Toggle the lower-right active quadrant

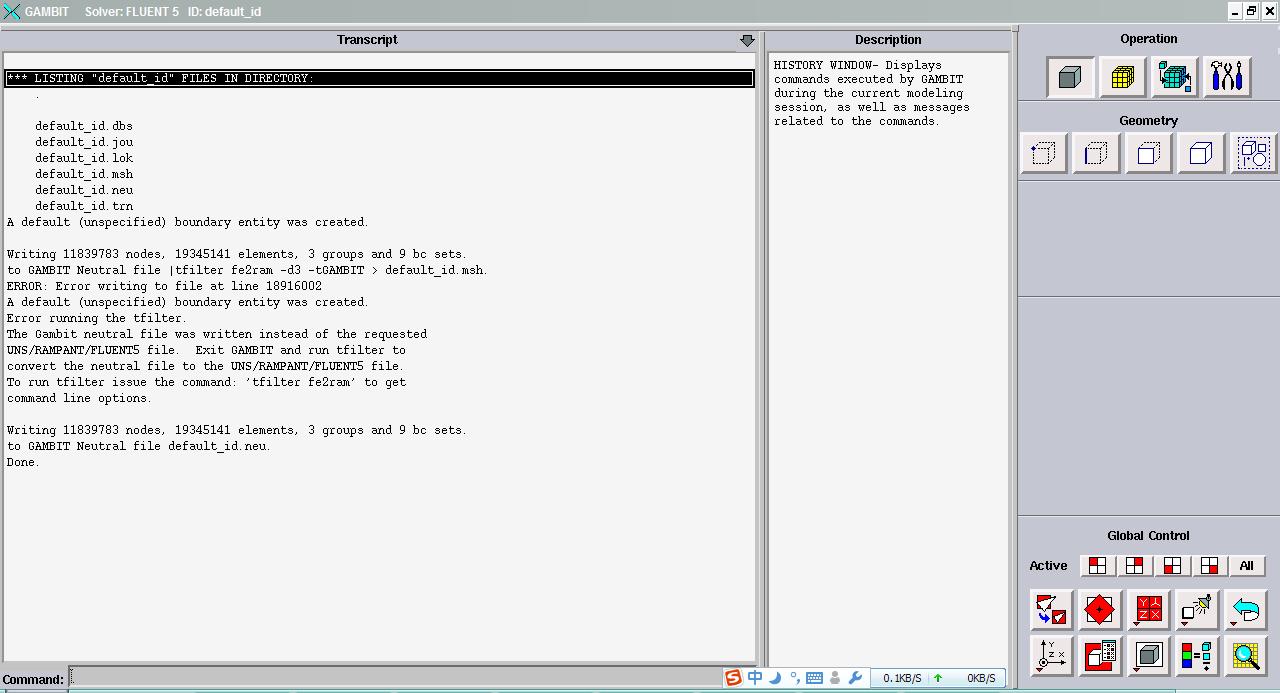tap(1209, 566)
